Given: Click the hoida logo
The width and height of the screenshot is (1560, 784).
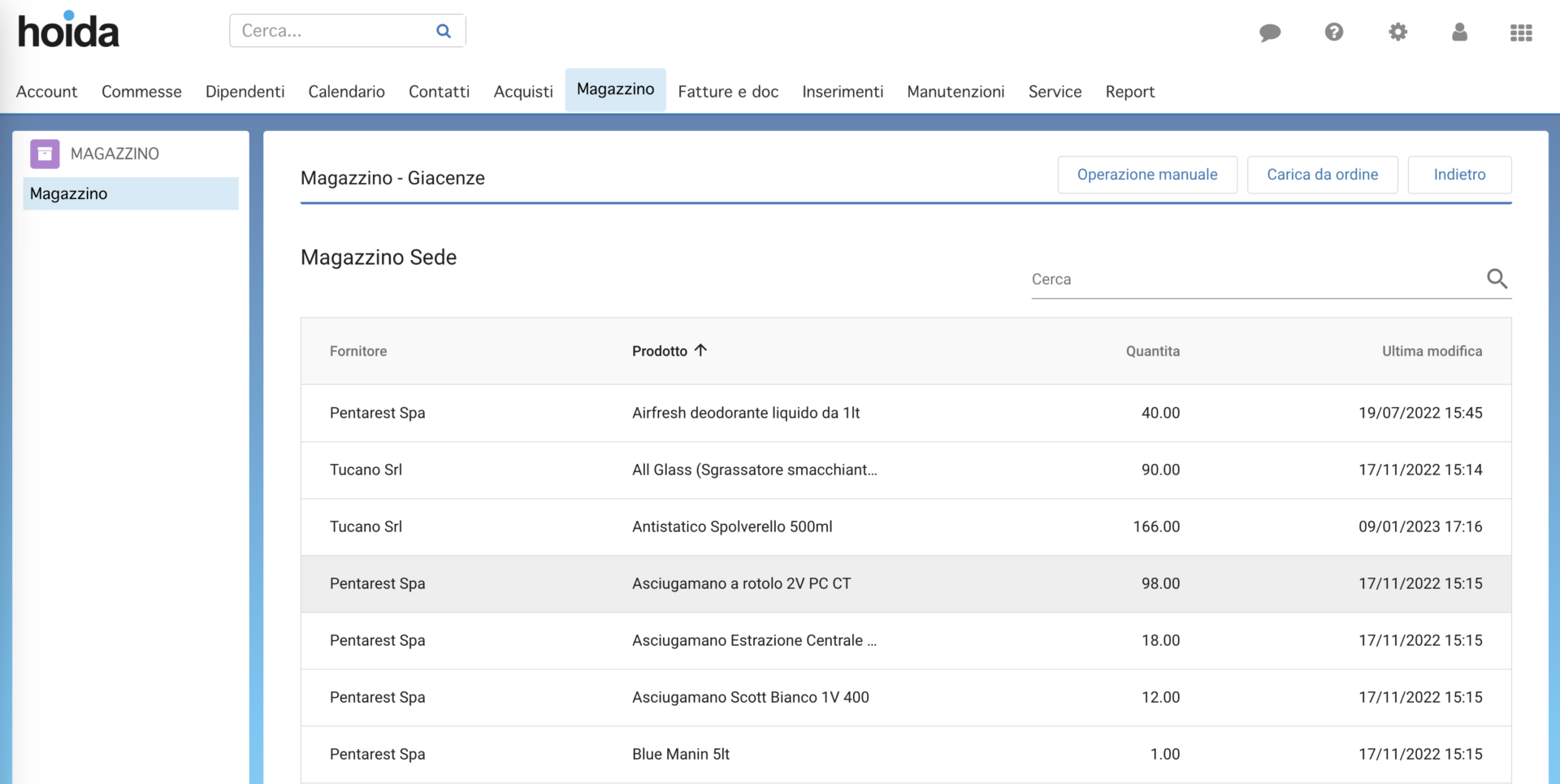Looking at the screenshot, I should pyautogui.click(x=68, y=30).
